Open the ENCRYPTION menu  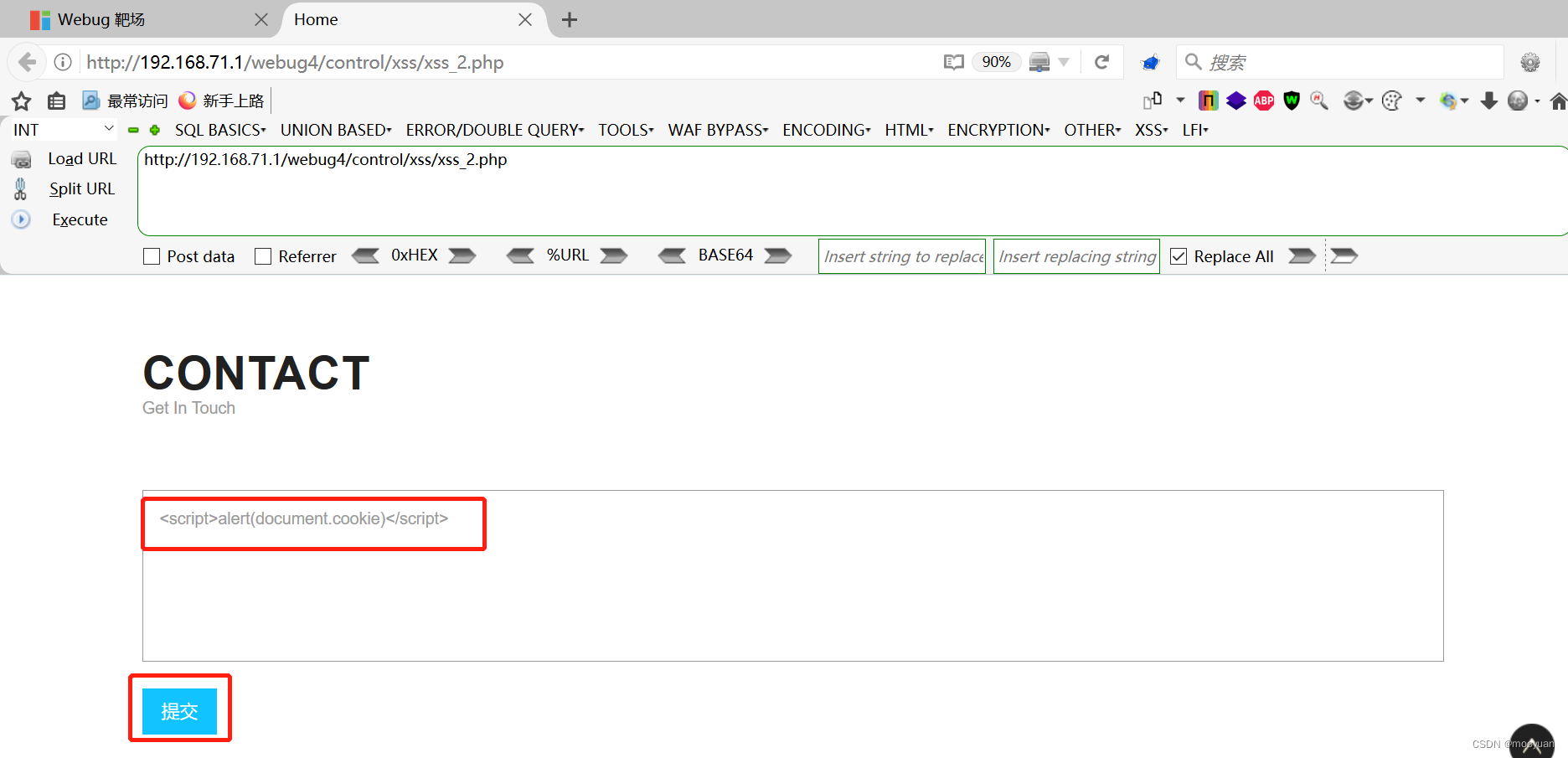pos(998,130)
